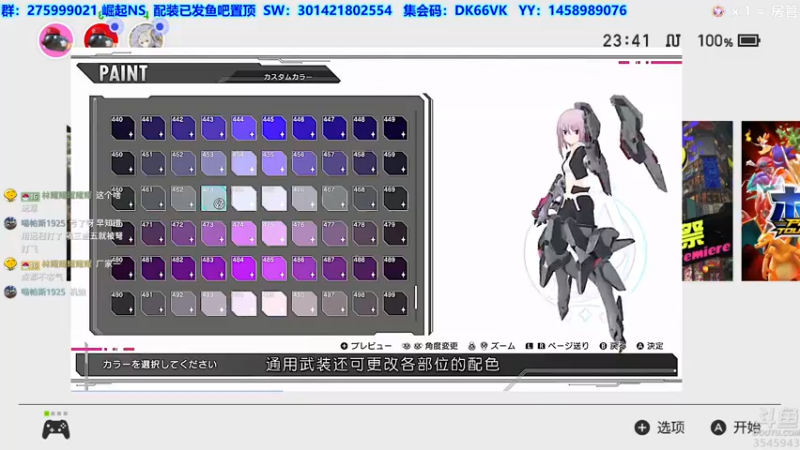Select gray swatch 461
Screen dimensions: 800x450
153,198
